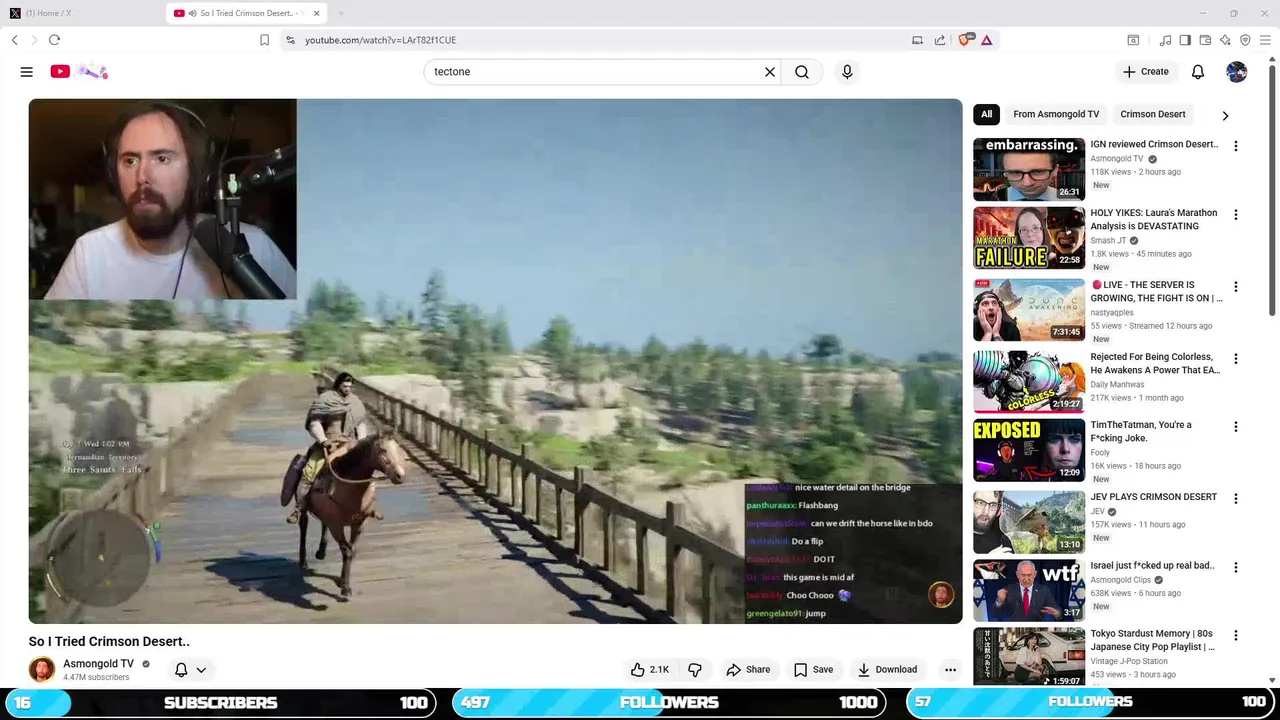Open the Create menu
Viewport: 1280px width, 720px height.
point(1146,72)
